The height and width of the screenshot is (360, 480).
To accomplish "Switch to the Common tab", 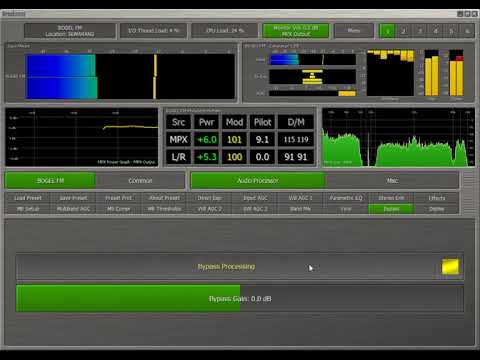I will pos(140,181).
